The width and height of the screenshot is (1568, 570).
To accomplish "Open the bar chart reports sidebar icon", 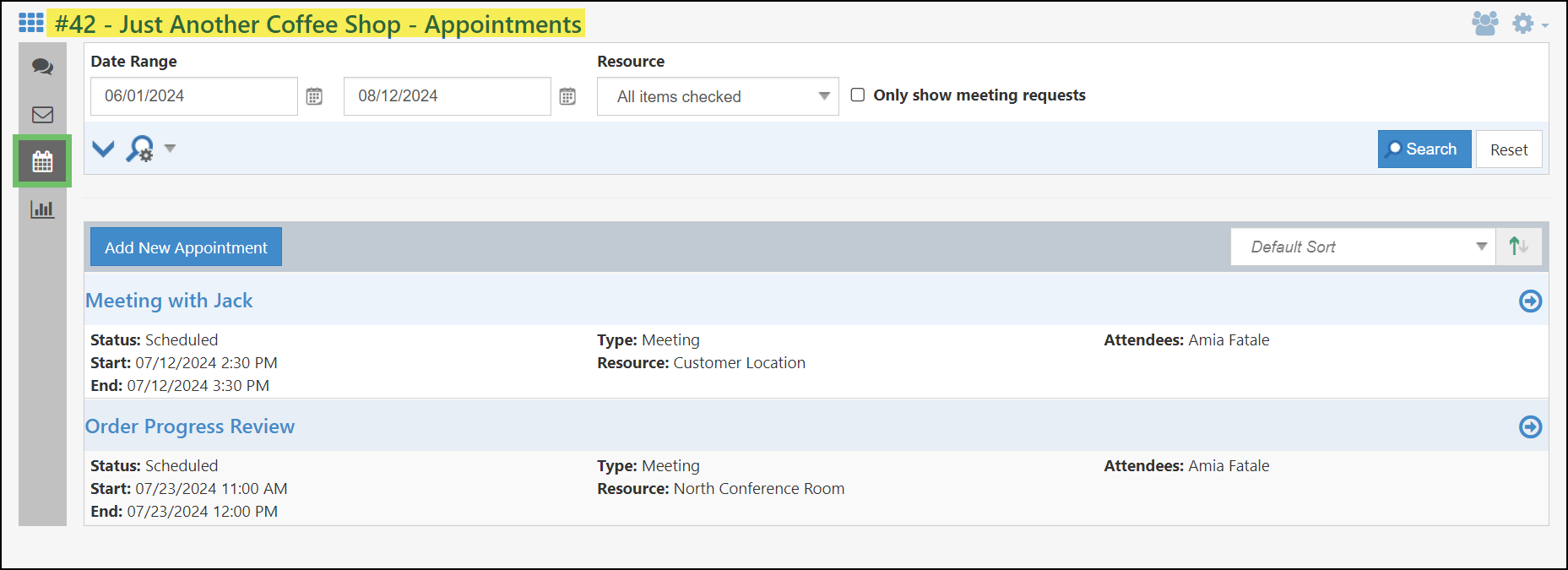I will (42, 209).
